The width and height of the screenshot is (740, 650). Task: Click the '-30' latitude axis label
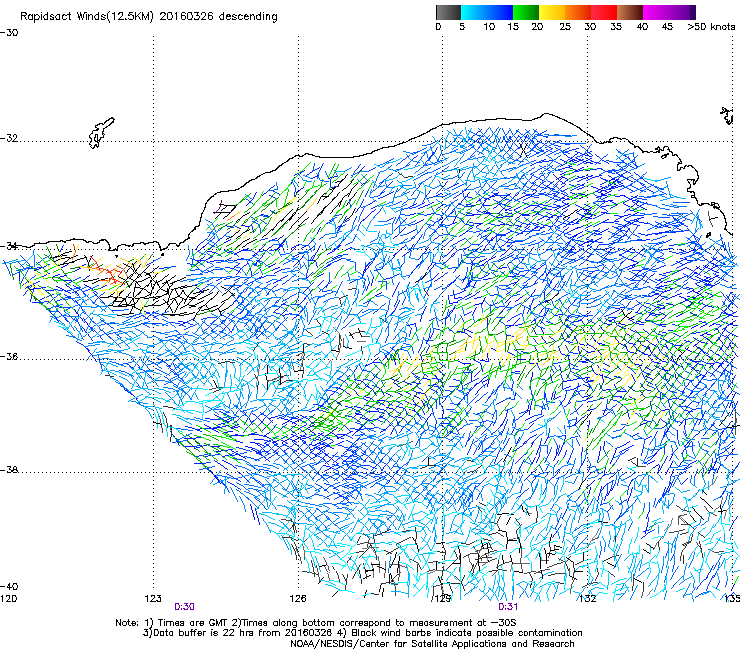[x=9, y=33]
